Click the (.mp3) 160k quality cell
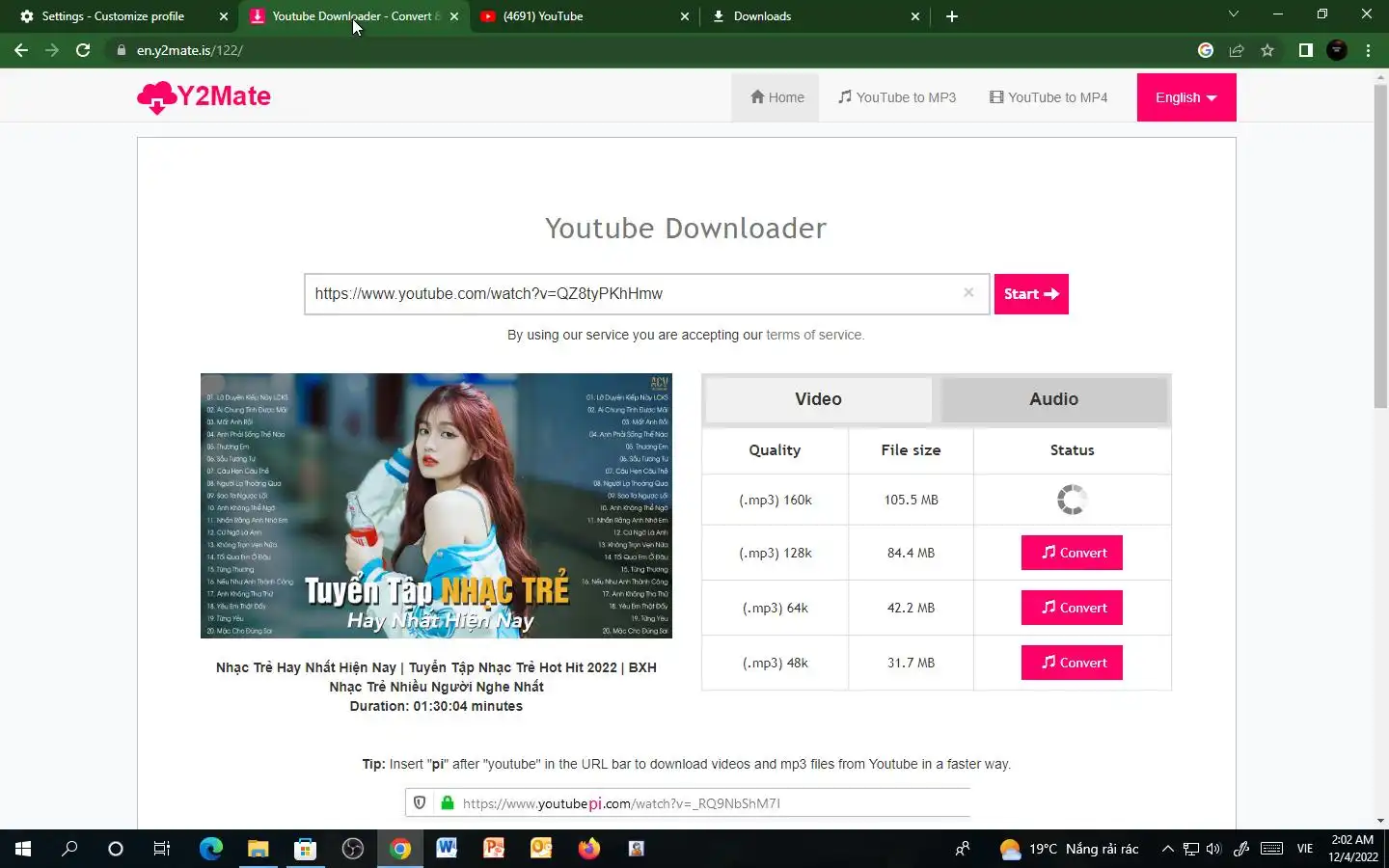This screenshot has height=868, width=1389. 775,500
